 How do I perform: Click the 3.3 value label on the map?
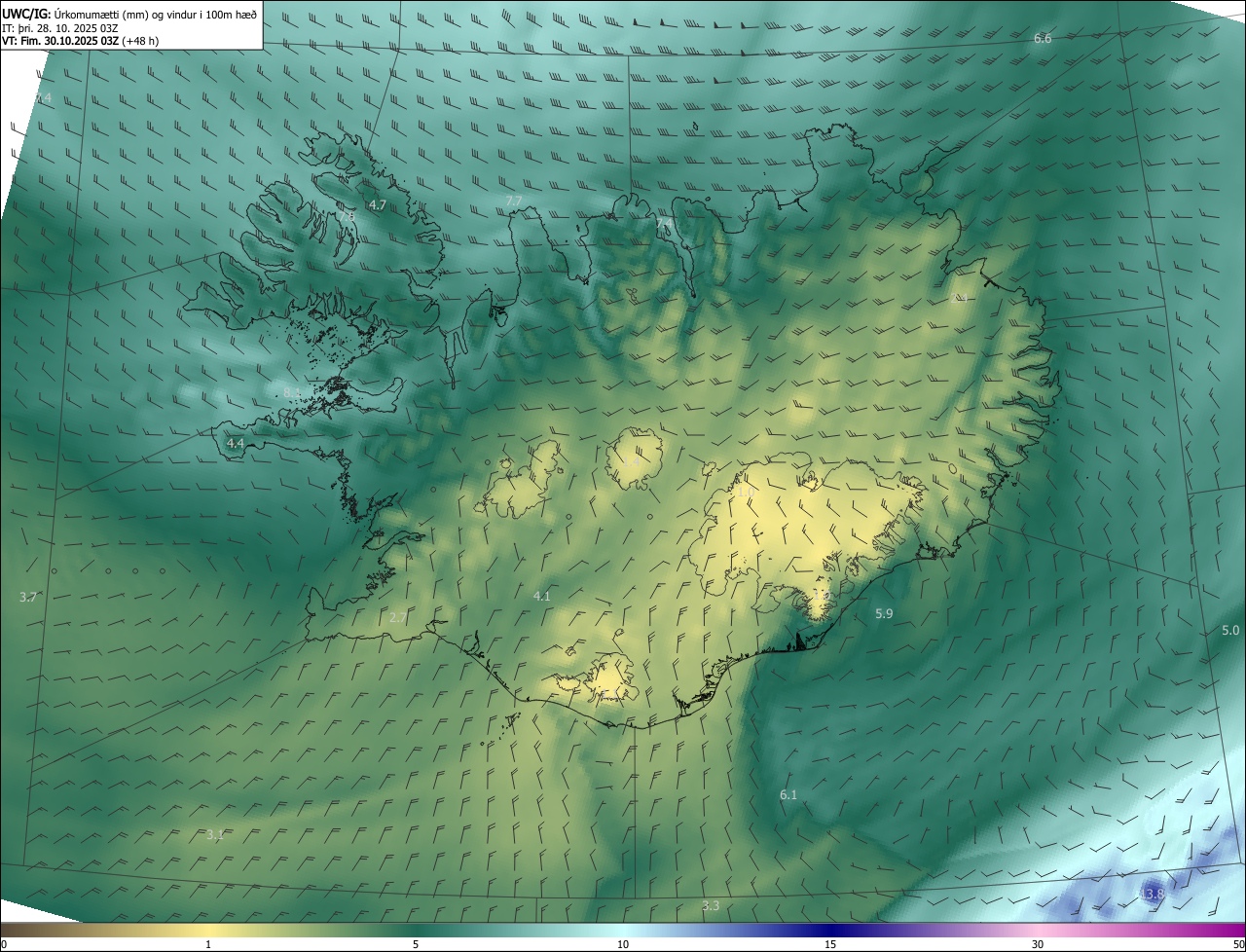(x=711, y=906)
